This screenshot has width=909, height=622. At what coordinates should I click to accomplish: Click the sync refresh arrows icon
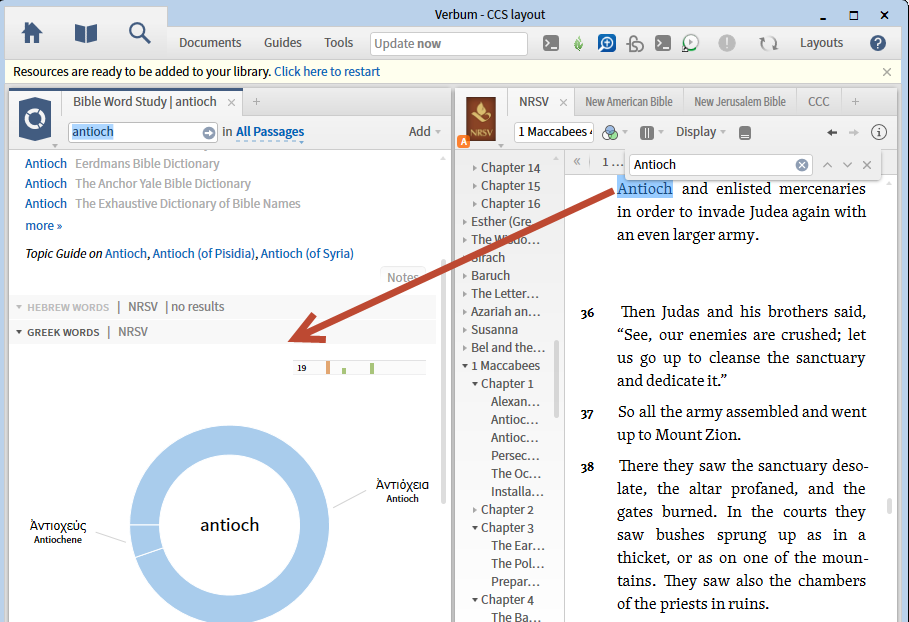pyautogui.click(x=768, y=43)
